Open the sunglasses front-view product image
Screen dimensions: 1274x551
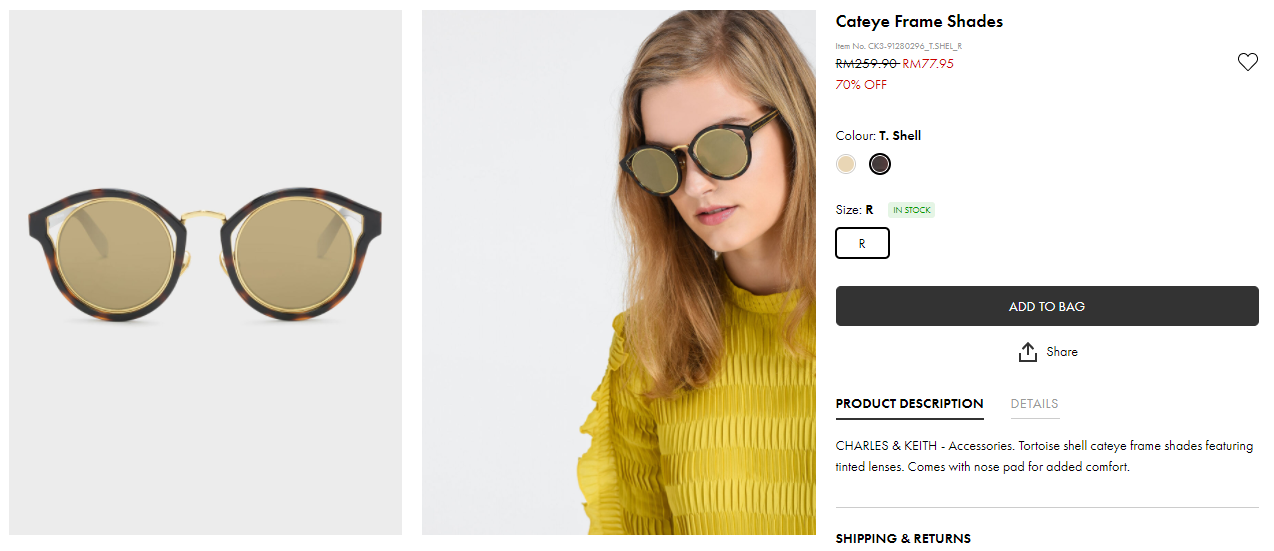pyautogui.click(x=205, y=272)
